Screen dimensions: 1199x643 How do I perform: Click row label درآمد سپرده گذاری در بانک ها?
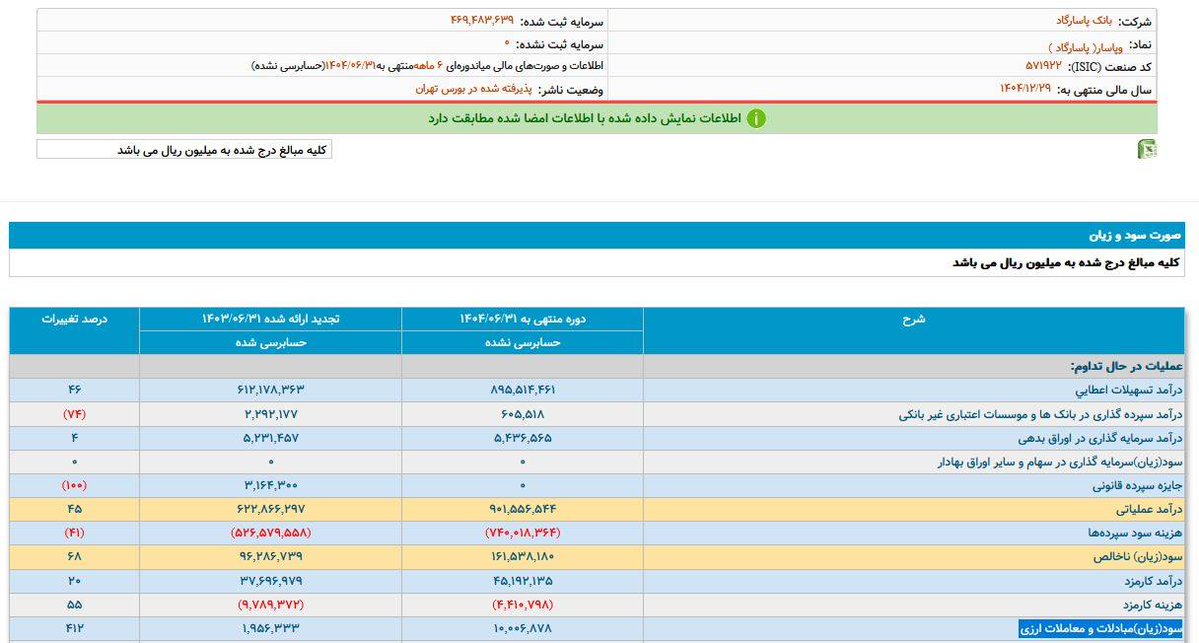tap(1041, 414)
